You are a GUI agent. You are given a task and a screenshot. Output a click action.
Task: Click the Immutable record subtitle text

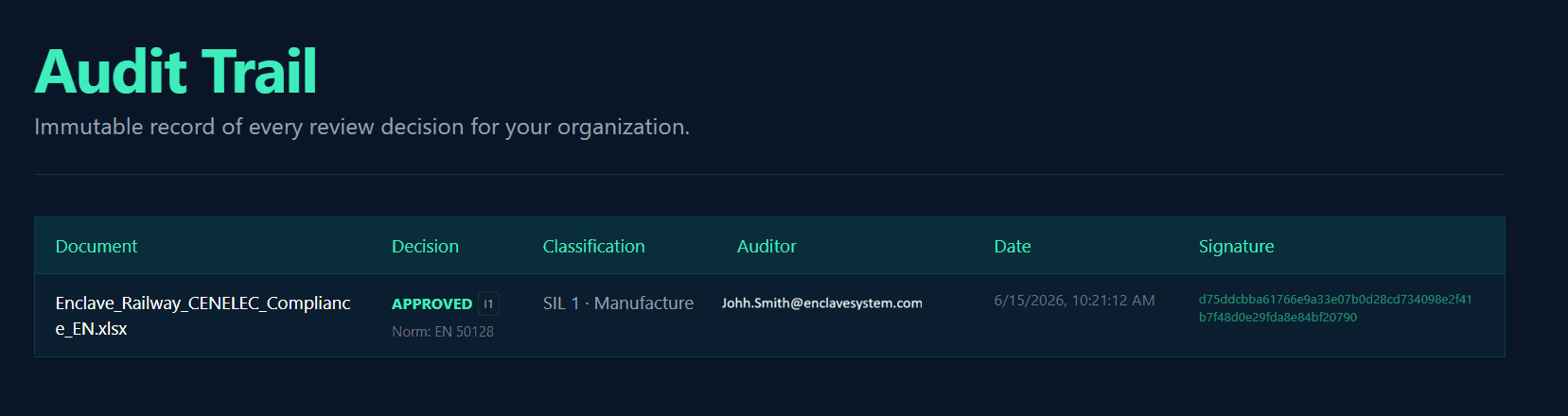click(x=361, y=127)
